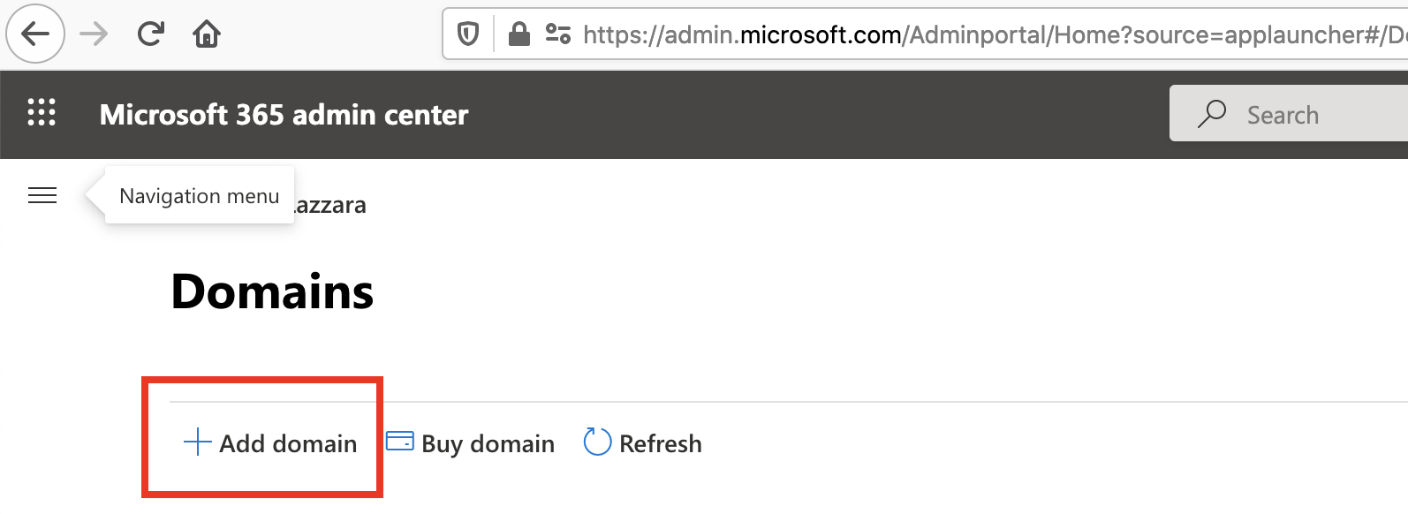1408x514 pixels.
Task: Click into the Search text field
Action: 1320,115
